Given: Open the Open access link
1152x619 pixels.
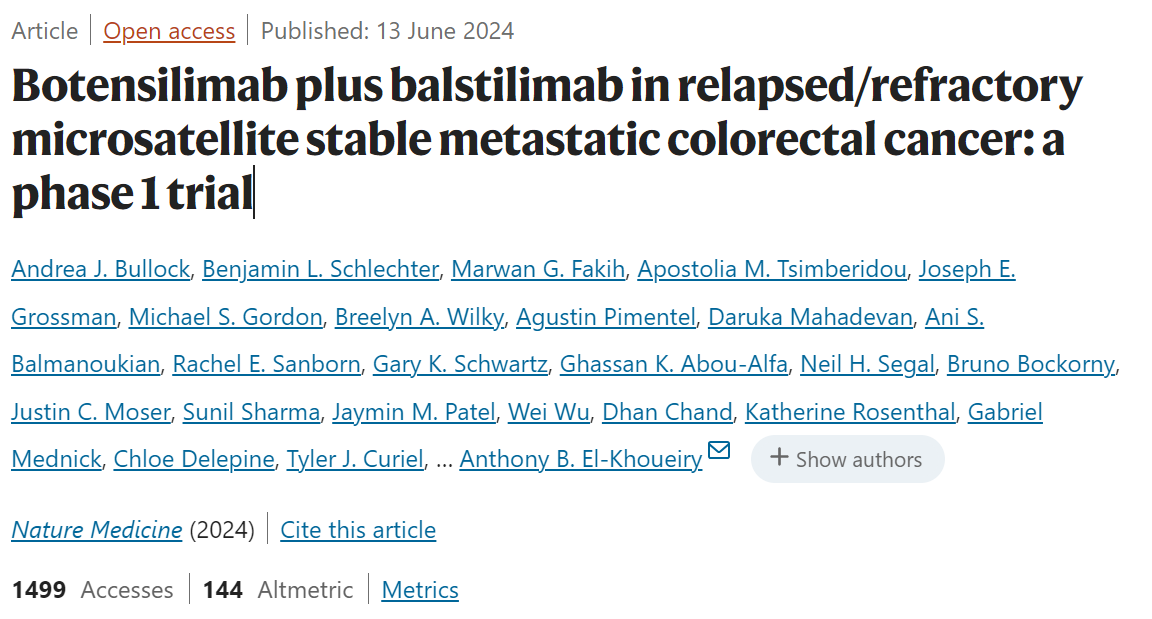Looking at the screenshot, I should coord(169,31).
